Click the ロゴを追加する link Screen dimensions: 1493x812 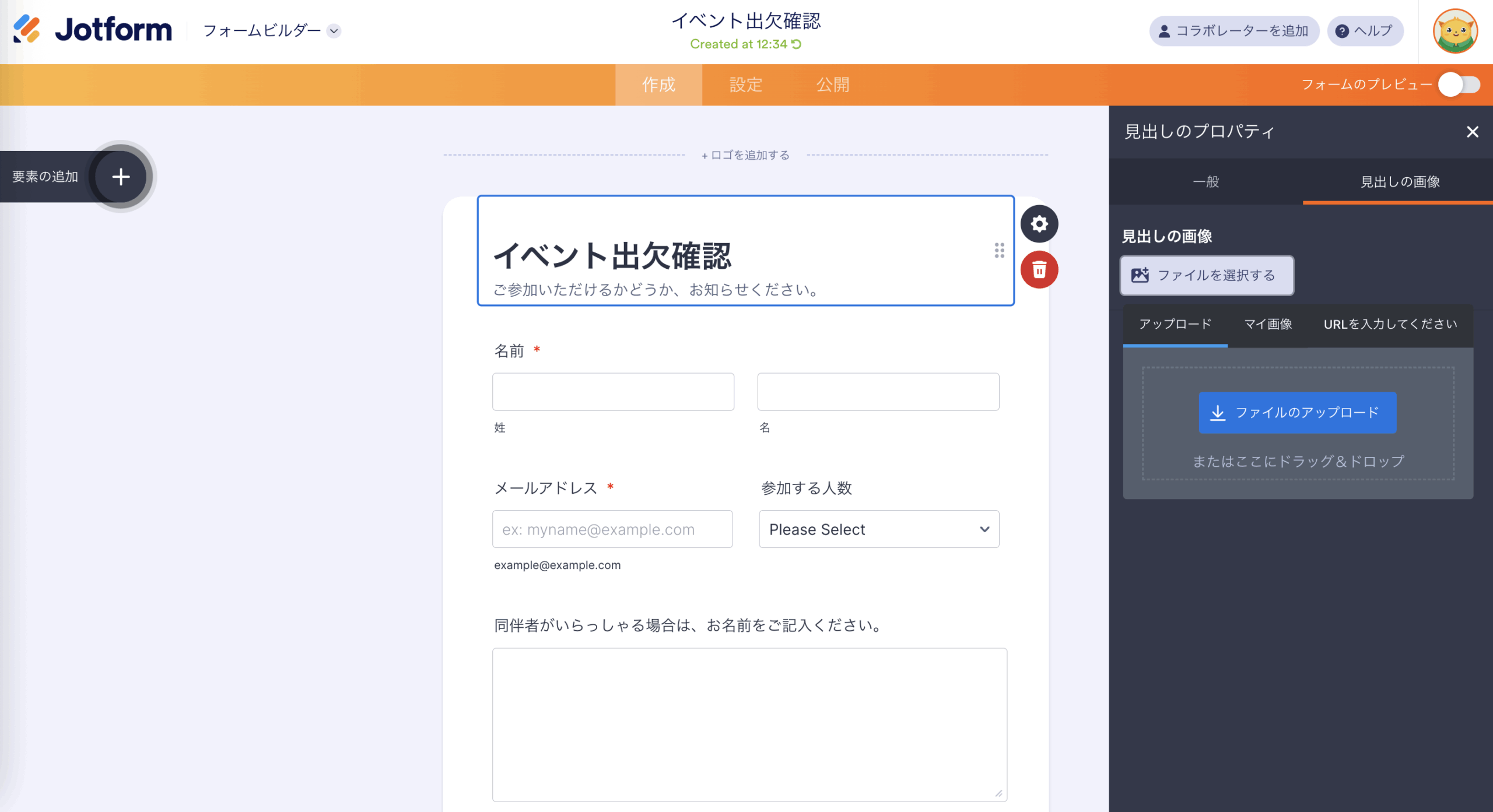745,155
